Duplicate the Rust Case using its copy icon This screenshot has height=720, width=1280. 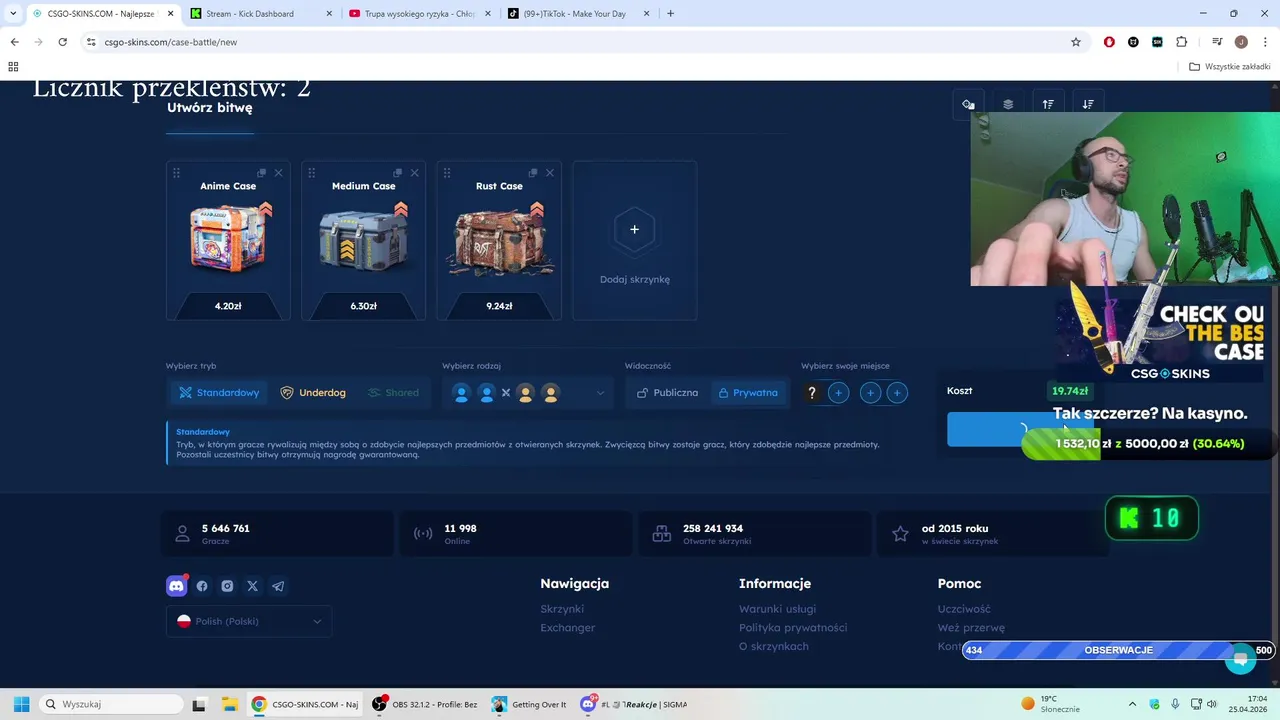click(533, 173)
